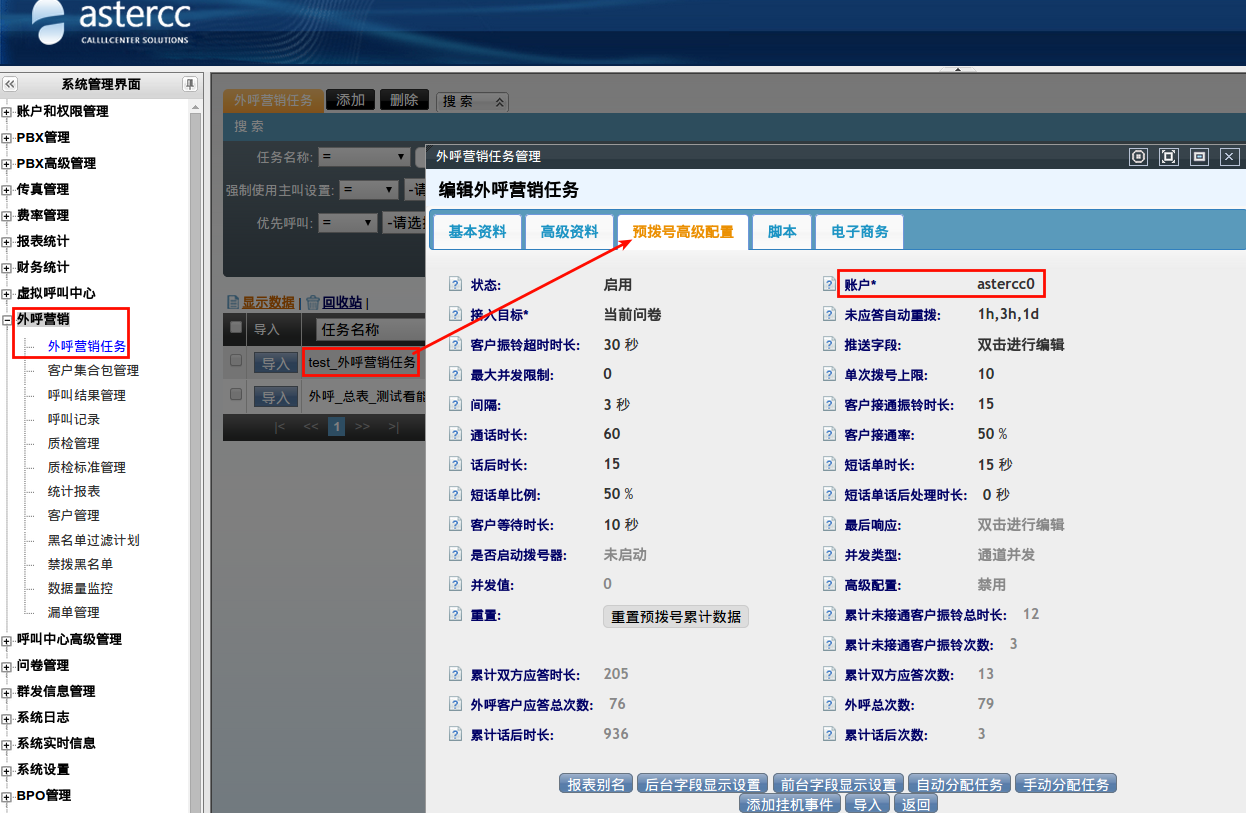Collapse the 外呼营销 tree node
The height and width of the screenshot is (813, 1246).
coord(7,320)
